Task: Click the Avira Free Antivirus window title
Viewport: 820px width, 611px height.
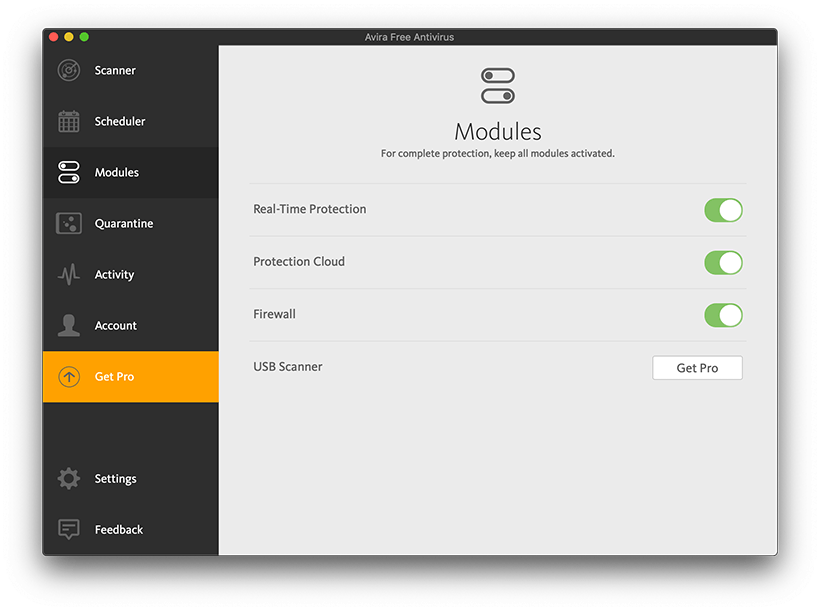Action: pyautogui.click(x=409, y=37)
